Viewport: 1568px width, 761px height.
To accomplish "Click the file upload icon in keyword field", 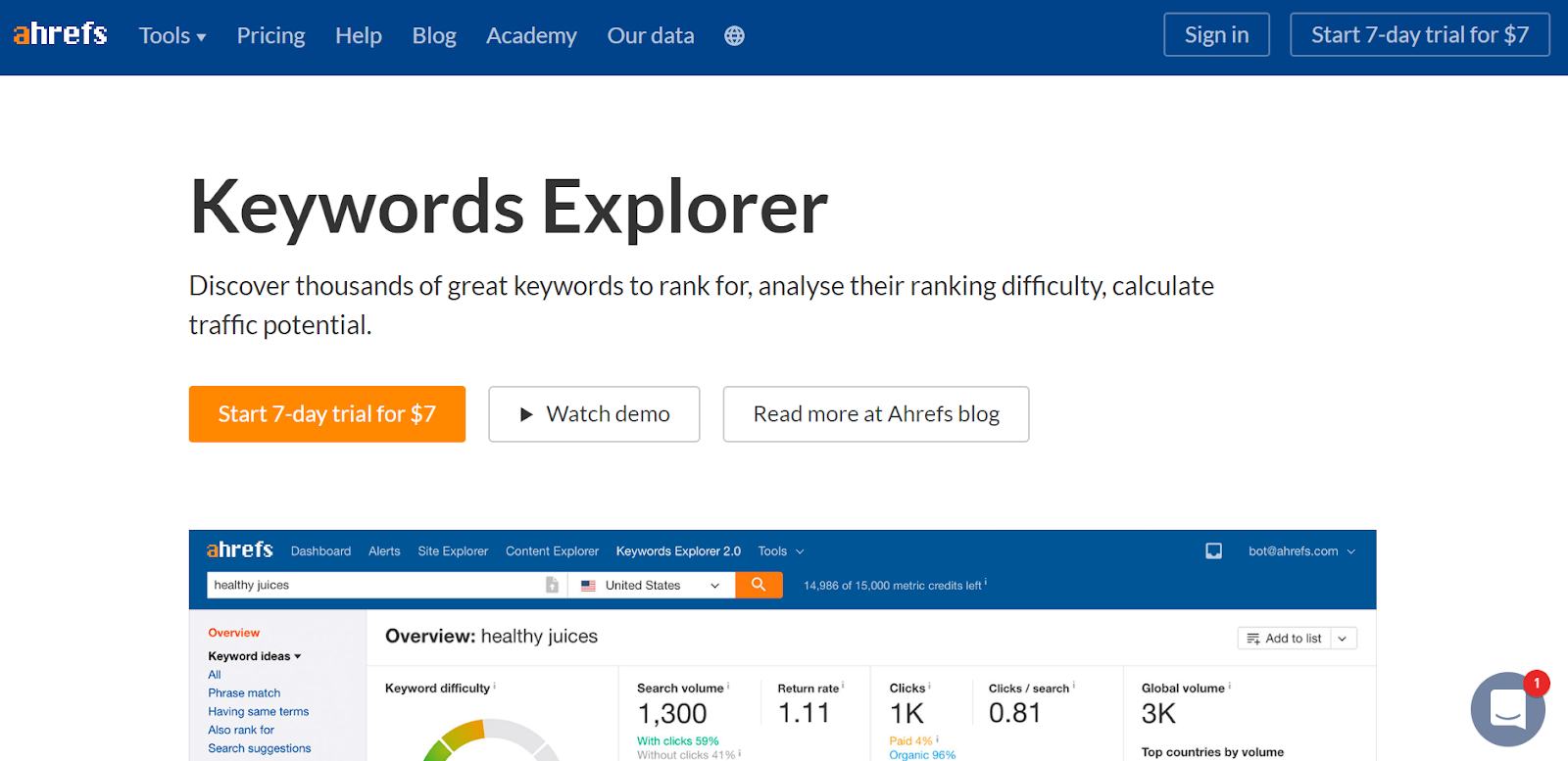I will click(552, 585).
